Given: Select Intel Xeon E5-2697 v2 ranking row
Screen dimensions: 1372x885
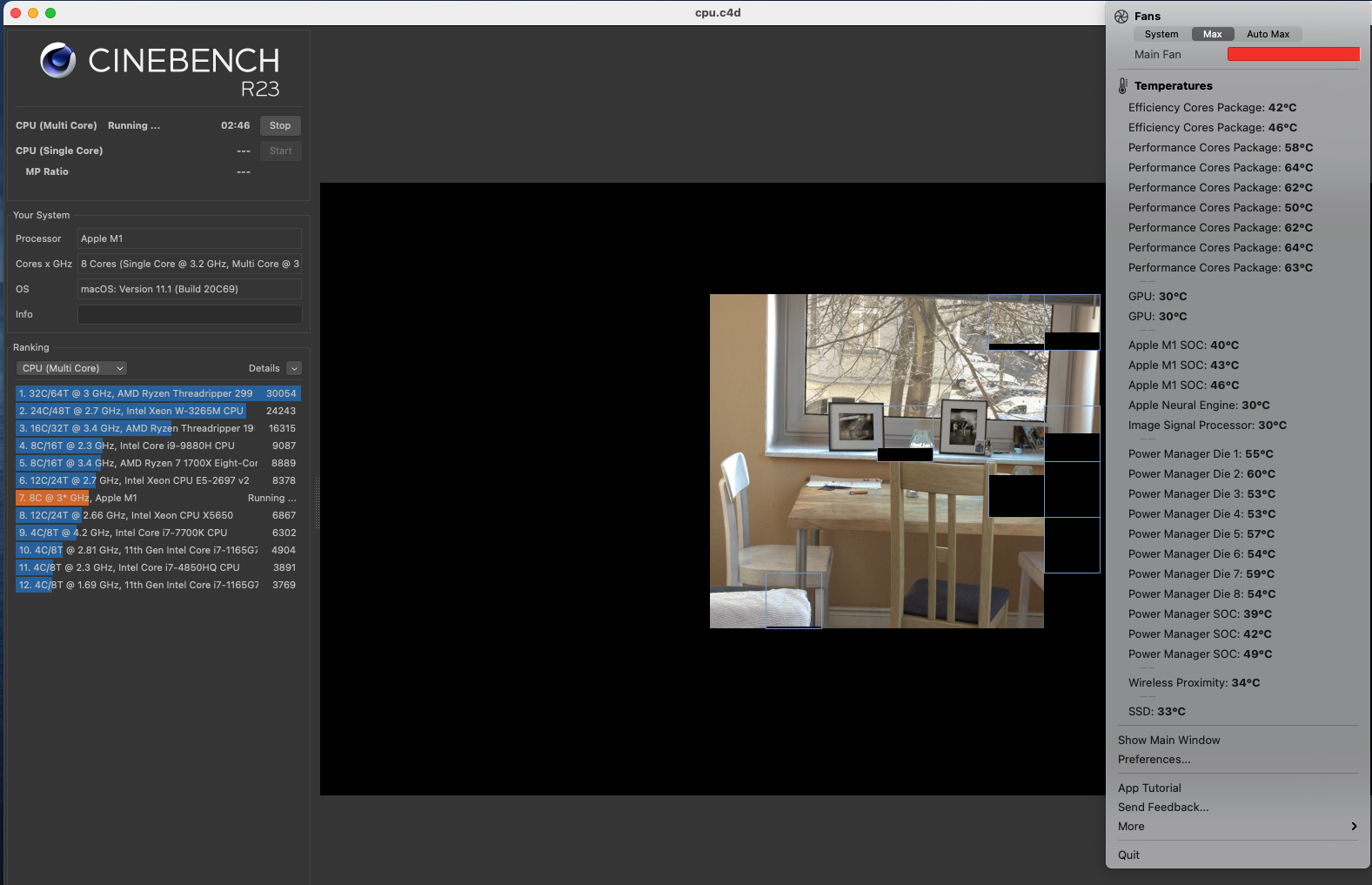Looking at the screenshot, I should 158,480.
